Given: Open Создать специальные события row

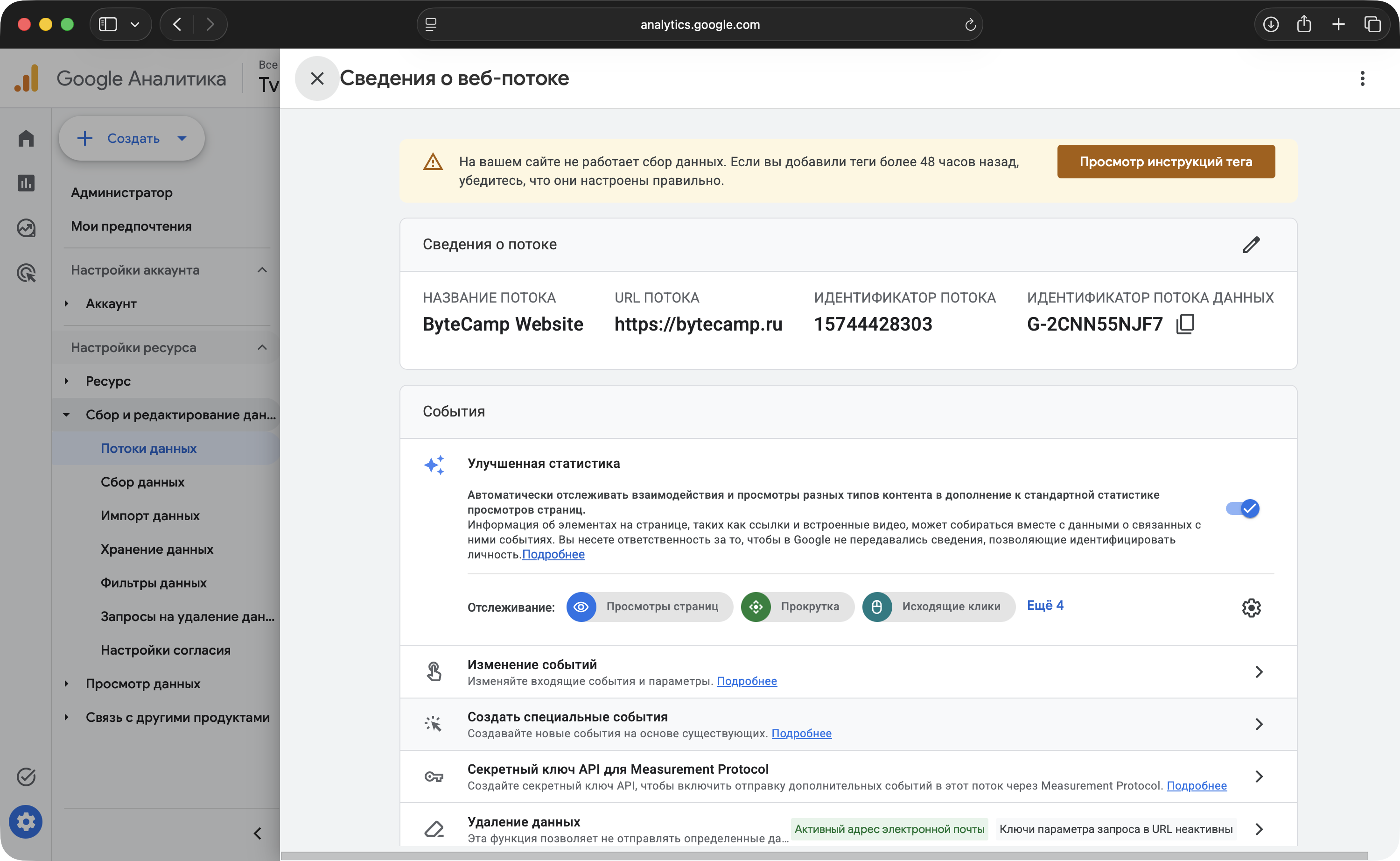Looking at the screenshot, I should coord(848,724).
